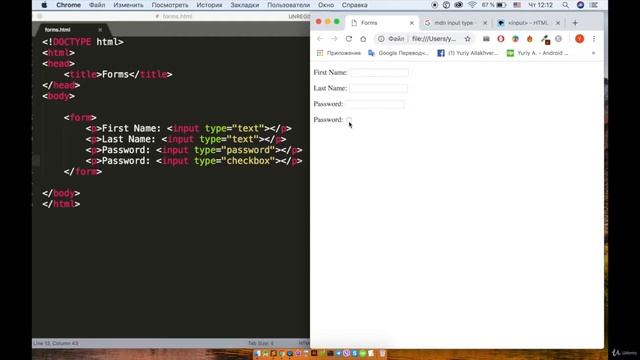Viewport: 640px width, 360px height.
Task: Show site information icon in address bar
Action: pyautogui.click(x=381, y=39)
